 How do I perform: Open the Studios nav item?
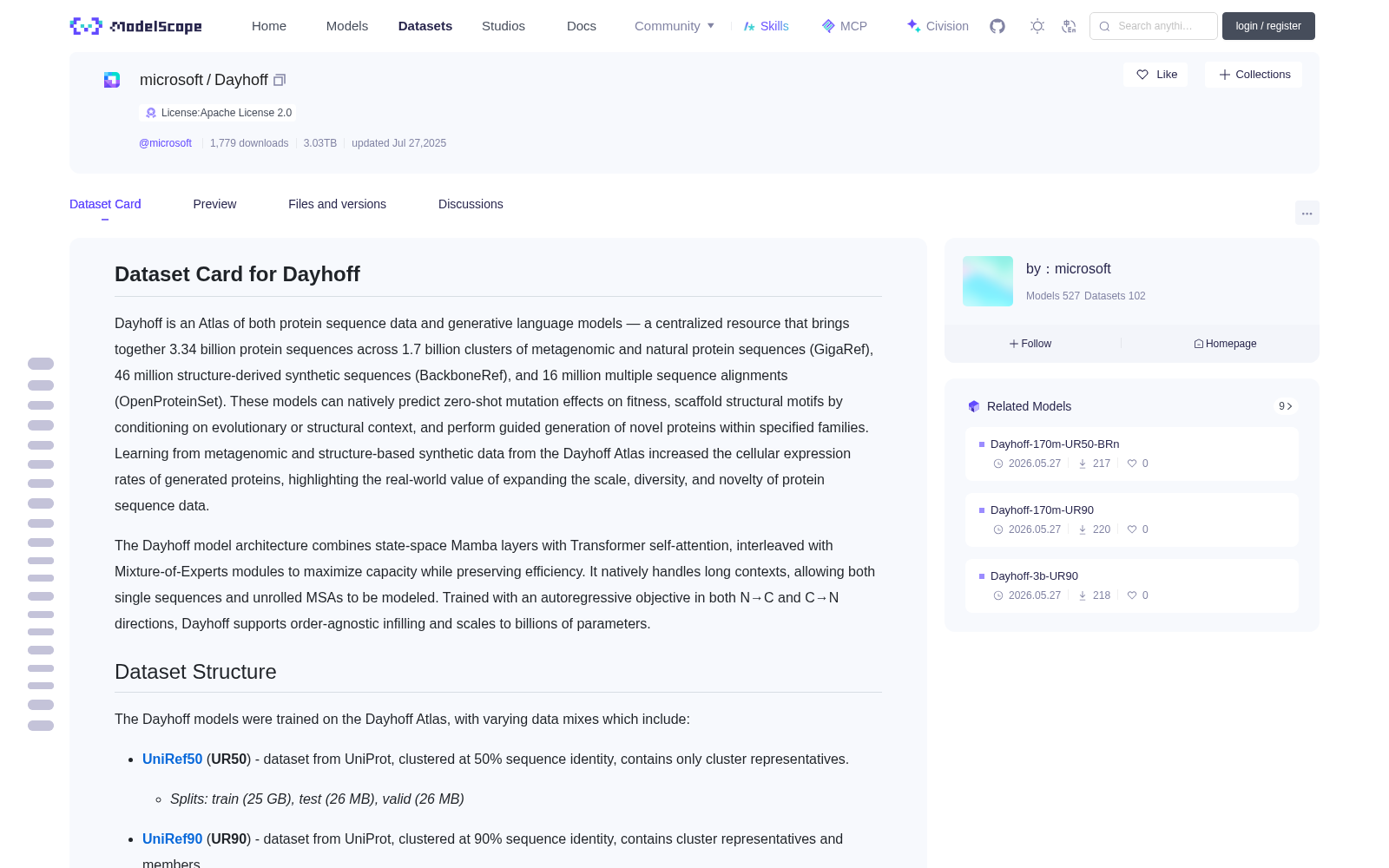[x=504, y=26]
